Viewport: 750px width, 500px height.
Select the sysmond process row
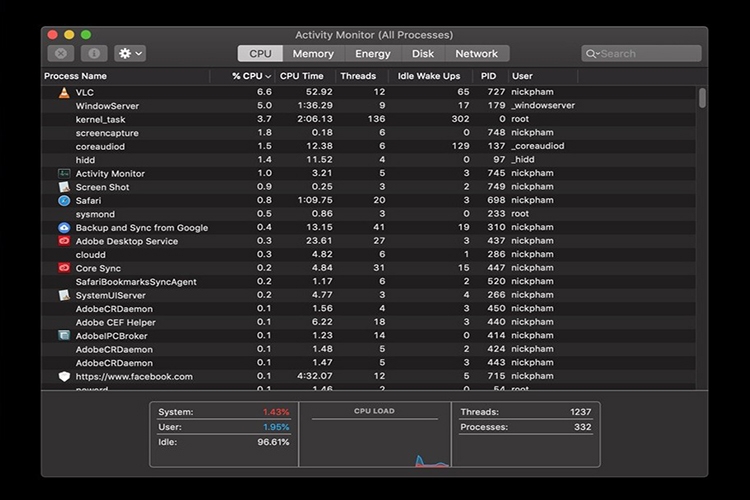click(369, 214)
